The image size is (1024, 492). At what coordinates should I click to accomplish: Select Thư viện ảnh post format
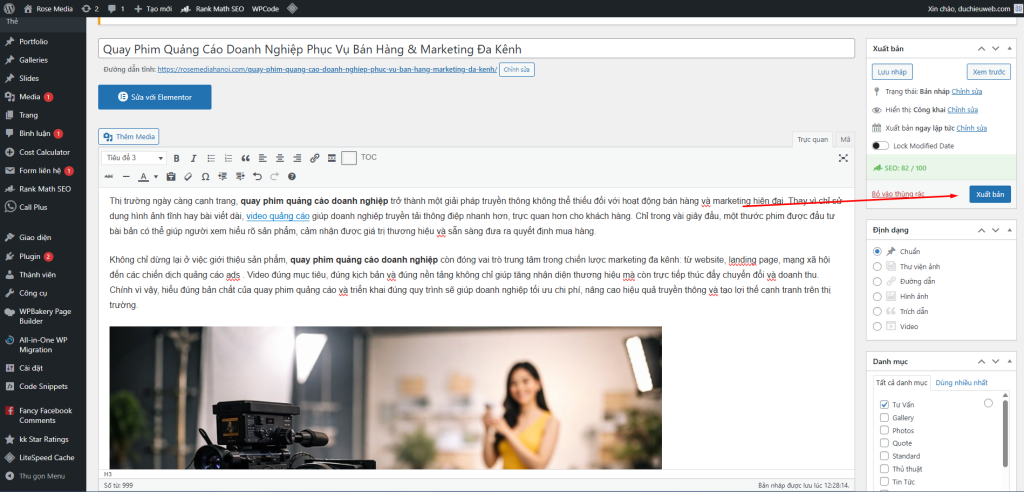[876, 267]
